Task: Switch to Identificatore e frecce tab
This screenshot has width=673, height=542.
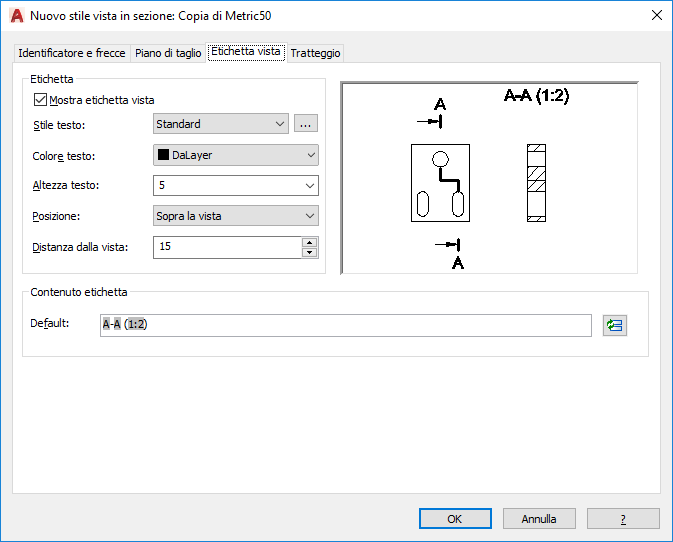Action: click(72, 53)
